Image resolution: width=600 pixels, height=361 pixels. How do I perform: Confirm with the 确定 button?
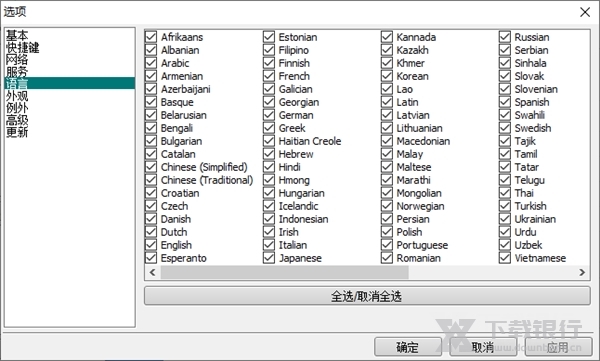pos(408,347)
